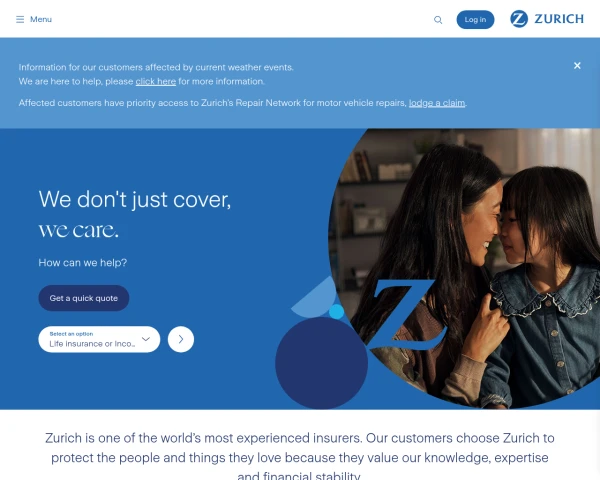The height and width of the screenshot is (480, 600).
Task: Follow the "click here" weather info link
Action: click(x=156, y=81)
